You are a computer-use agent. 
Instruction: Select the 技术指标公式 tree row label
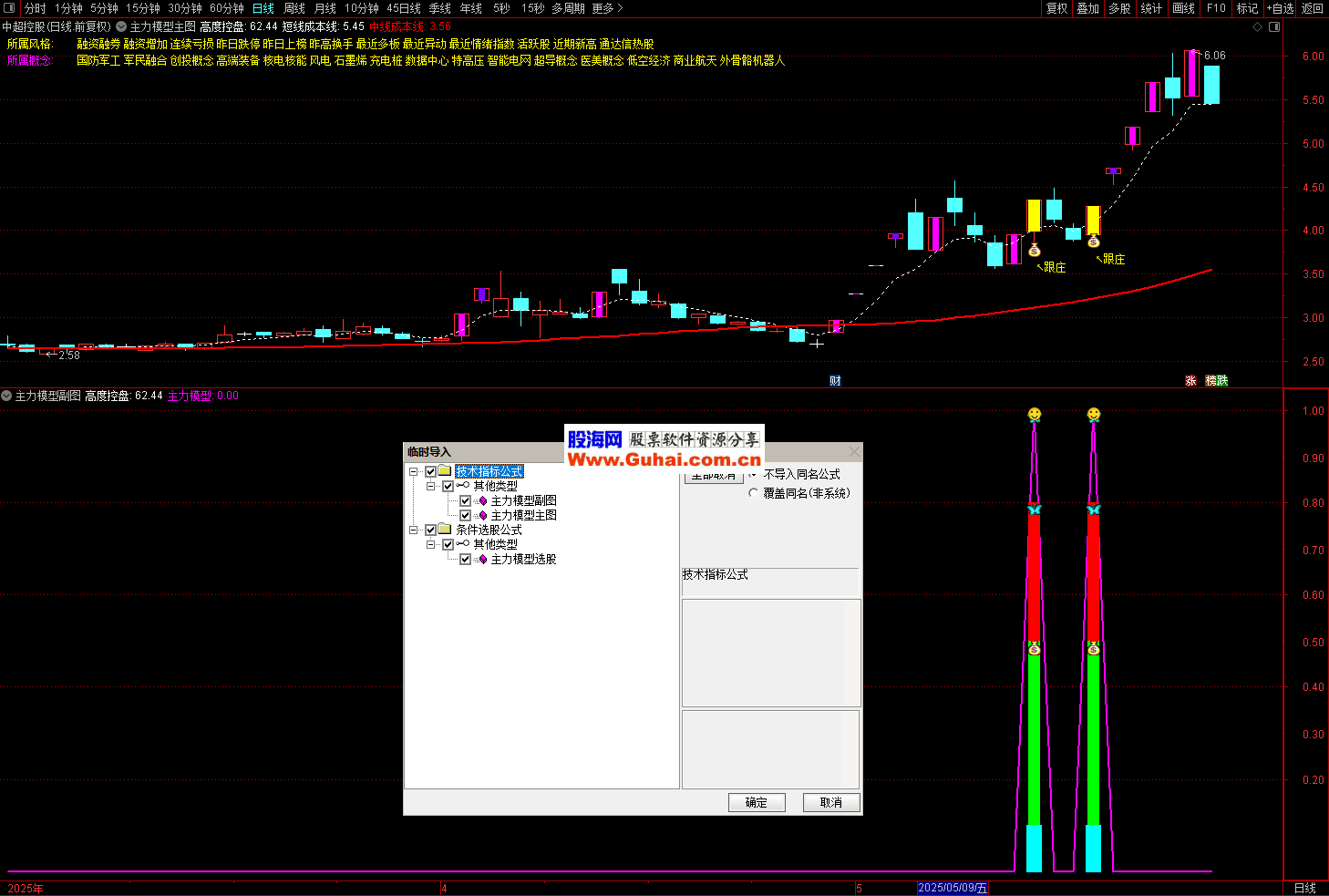click(489, 471)
